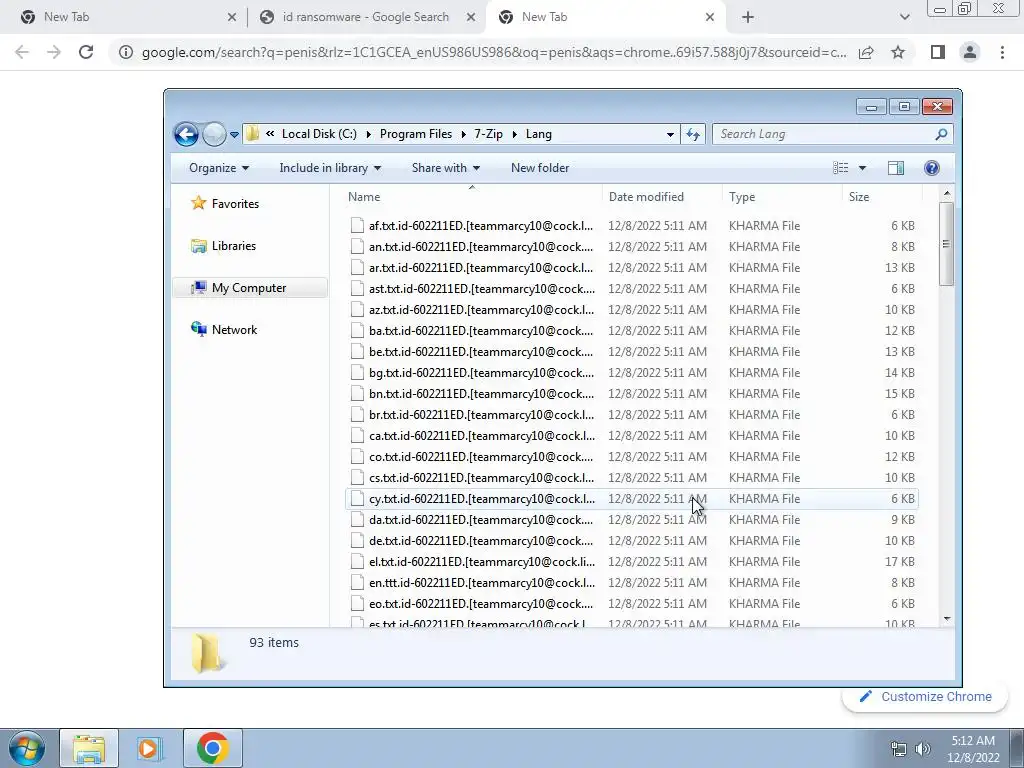Switch to id ransomware Google Search tab
This screenshot has width=1024, height=768.
[366, 17]
